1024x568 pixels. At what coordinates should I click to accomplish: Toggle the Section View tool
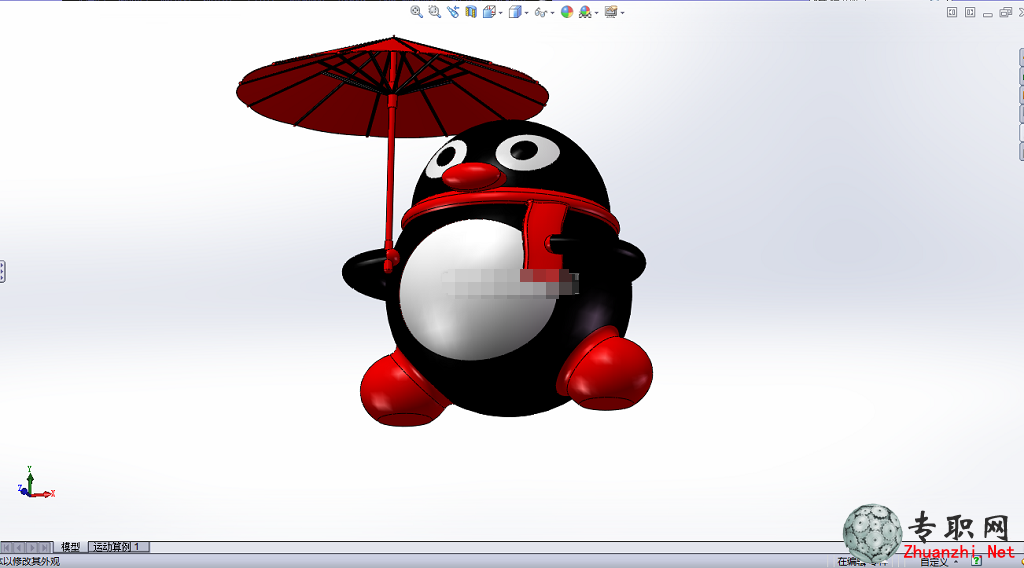pos(471,12)
